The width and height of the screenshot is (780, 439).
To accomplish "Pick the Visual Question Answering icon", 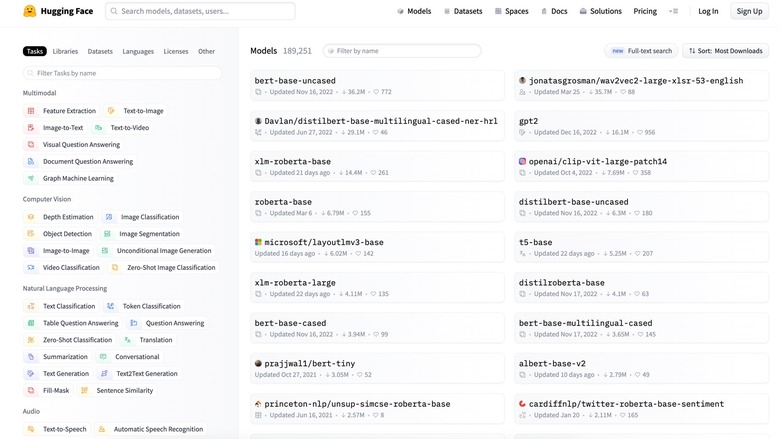I will tap(31, 145).
